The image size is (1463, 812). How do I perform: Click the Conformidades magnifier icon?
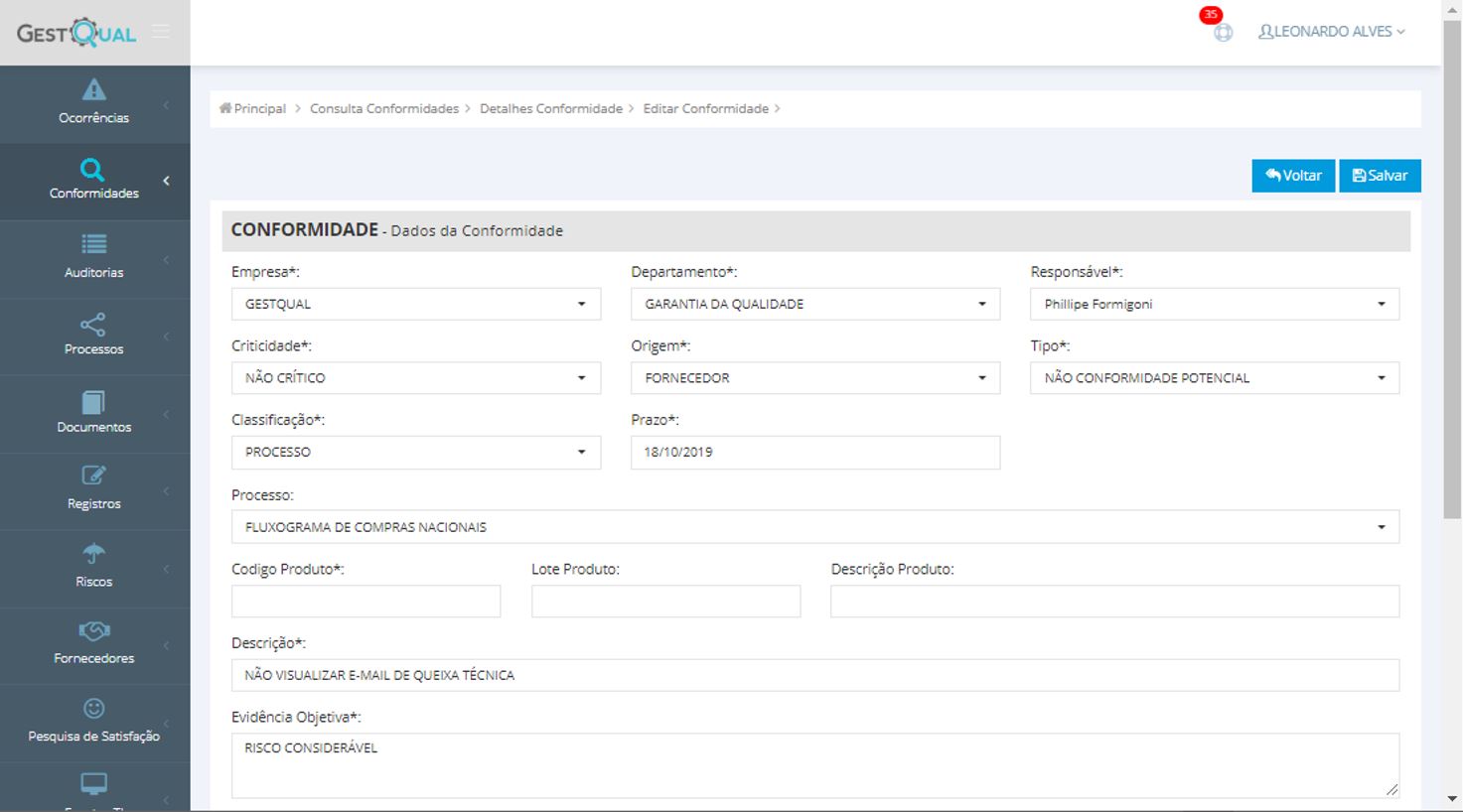[92, 170]
